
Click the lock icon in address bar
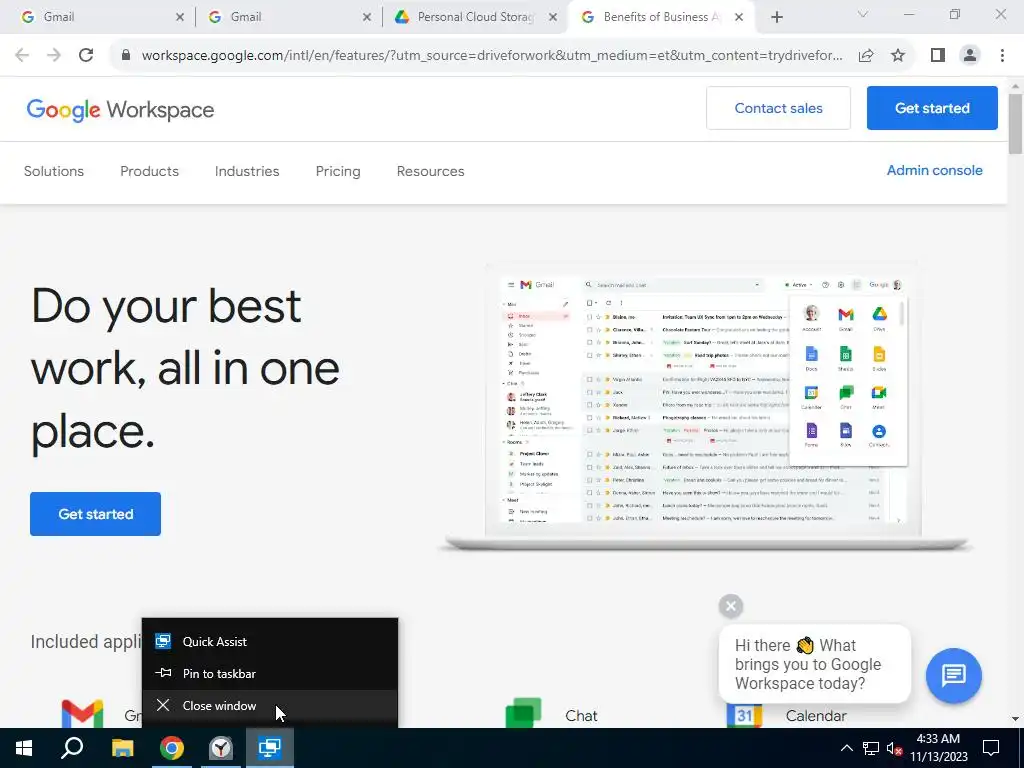tap(126, 56)
